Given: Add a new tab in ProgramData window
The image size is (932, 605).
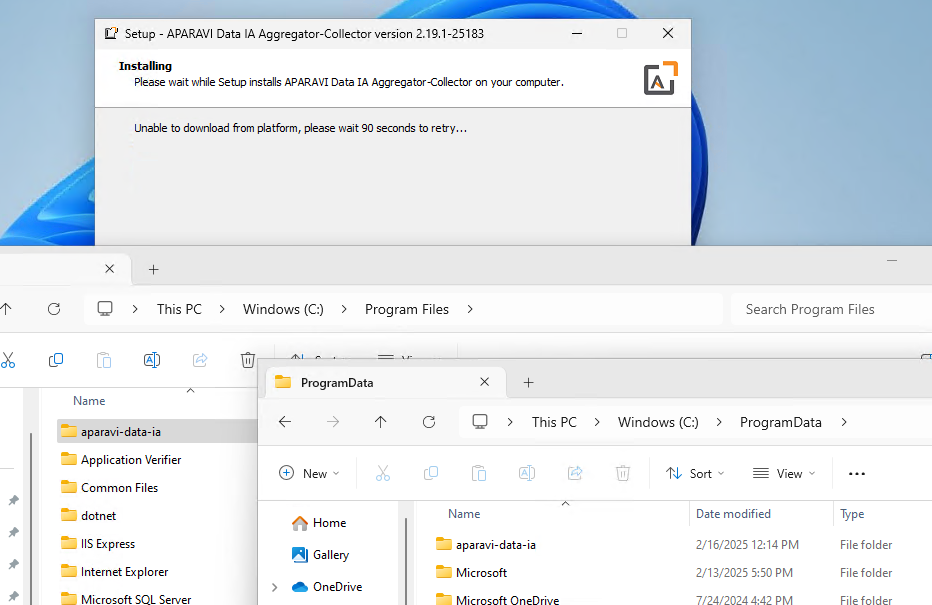Looking at the screenshot, I should click(x=528, y=383).
